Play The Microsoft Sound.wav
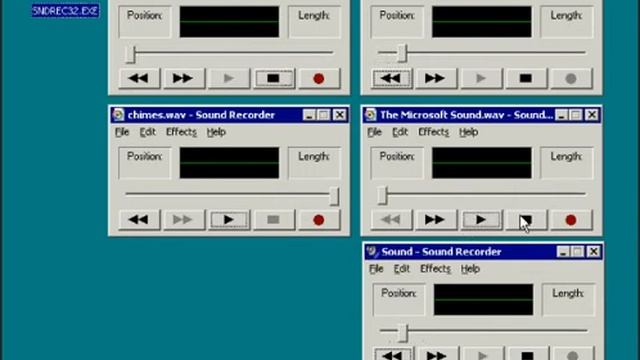 (x=481, y=220)
